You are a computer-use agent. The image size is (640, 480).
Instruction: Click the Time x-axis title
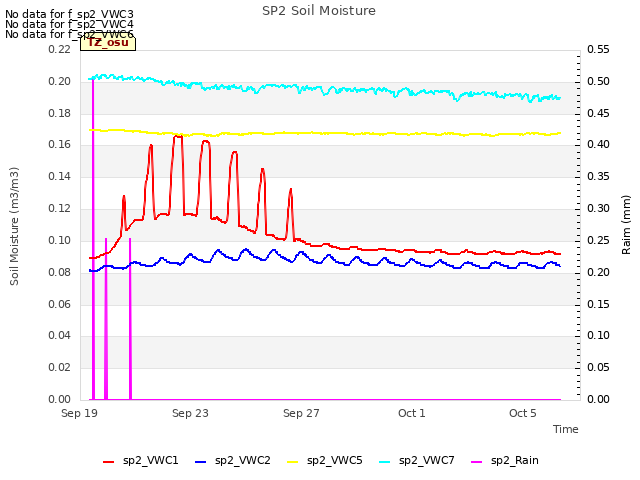(566, 429)
